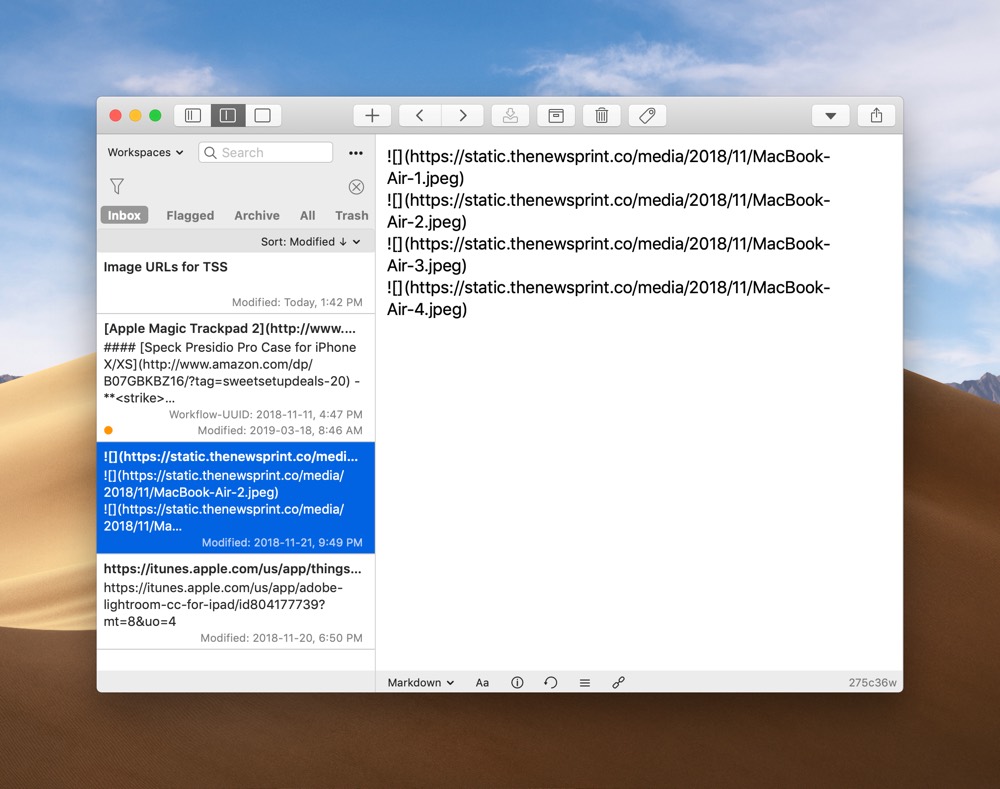Show the actions dropdown arrow
The width and height of the screenshot is (1000, 789).
click(x=830, y=115)
